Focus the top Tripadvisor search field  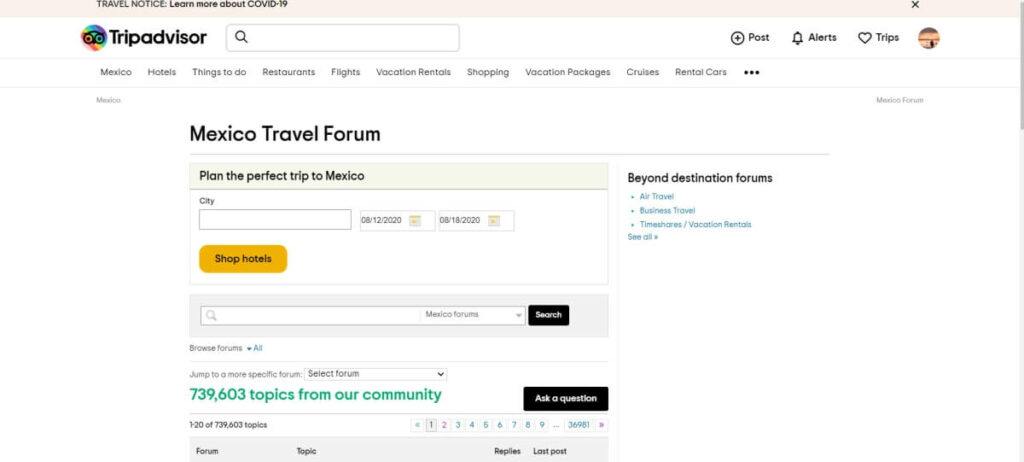click(343, 38)
